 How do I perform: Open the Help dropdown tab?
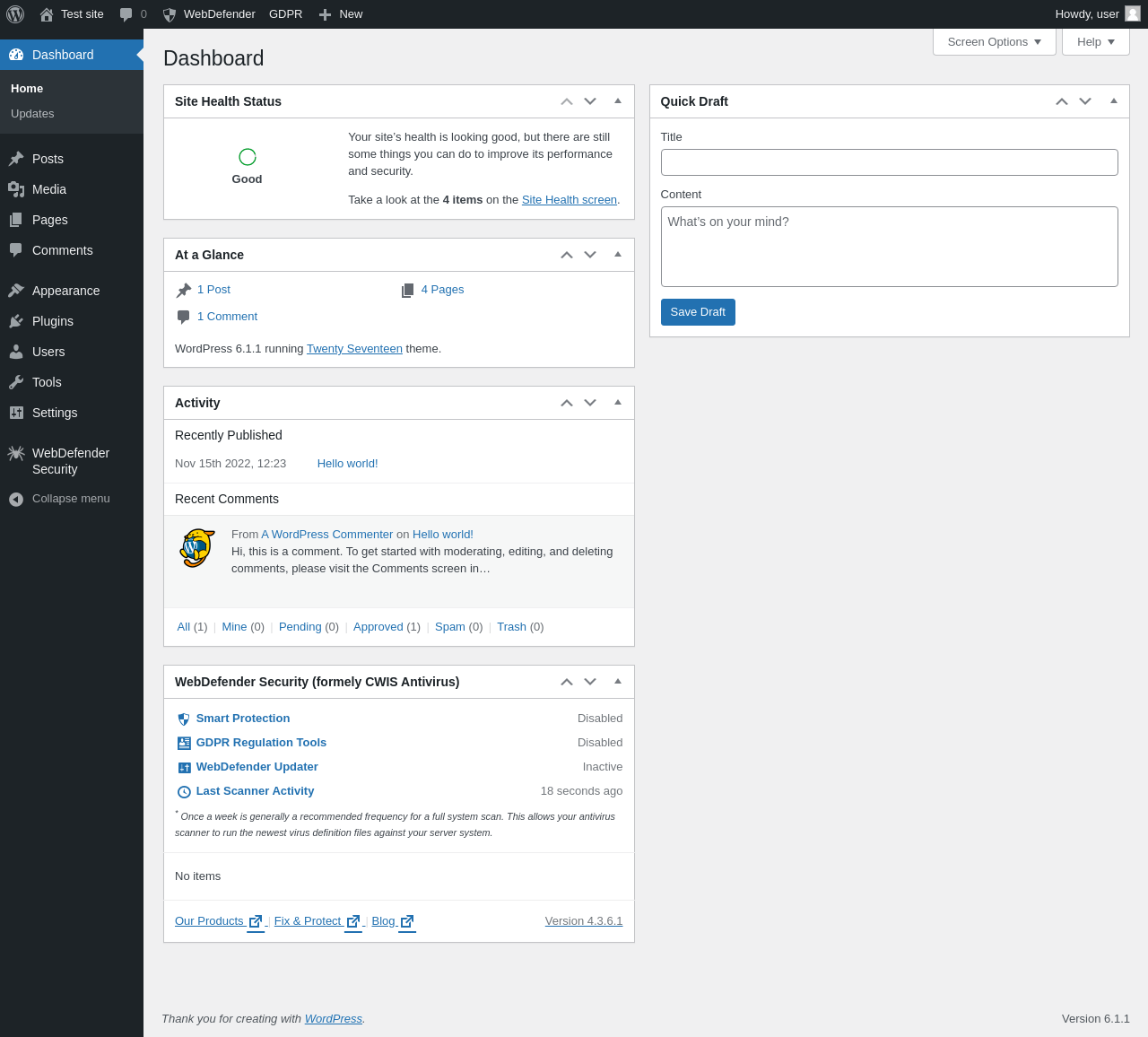(x=1095, y=42)
